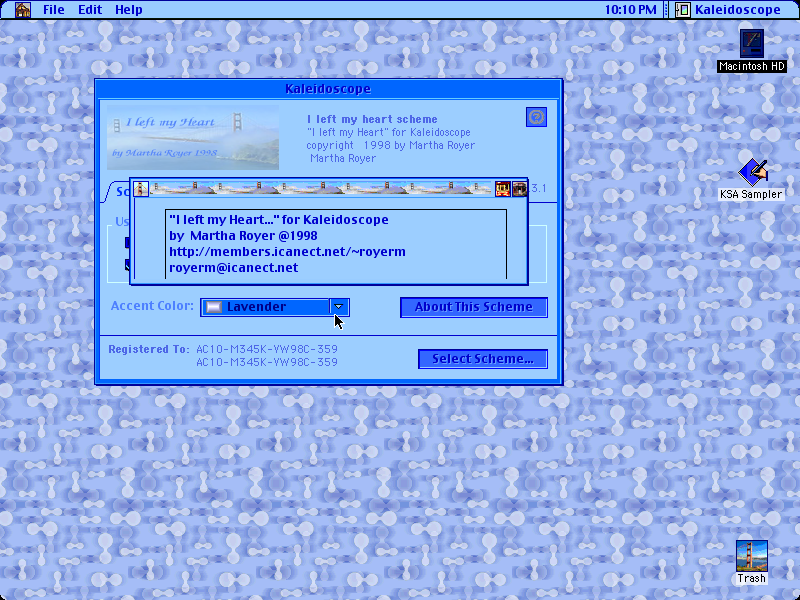Click the About This Scheme button
This screenshot has height=600, width=800.
474,307
